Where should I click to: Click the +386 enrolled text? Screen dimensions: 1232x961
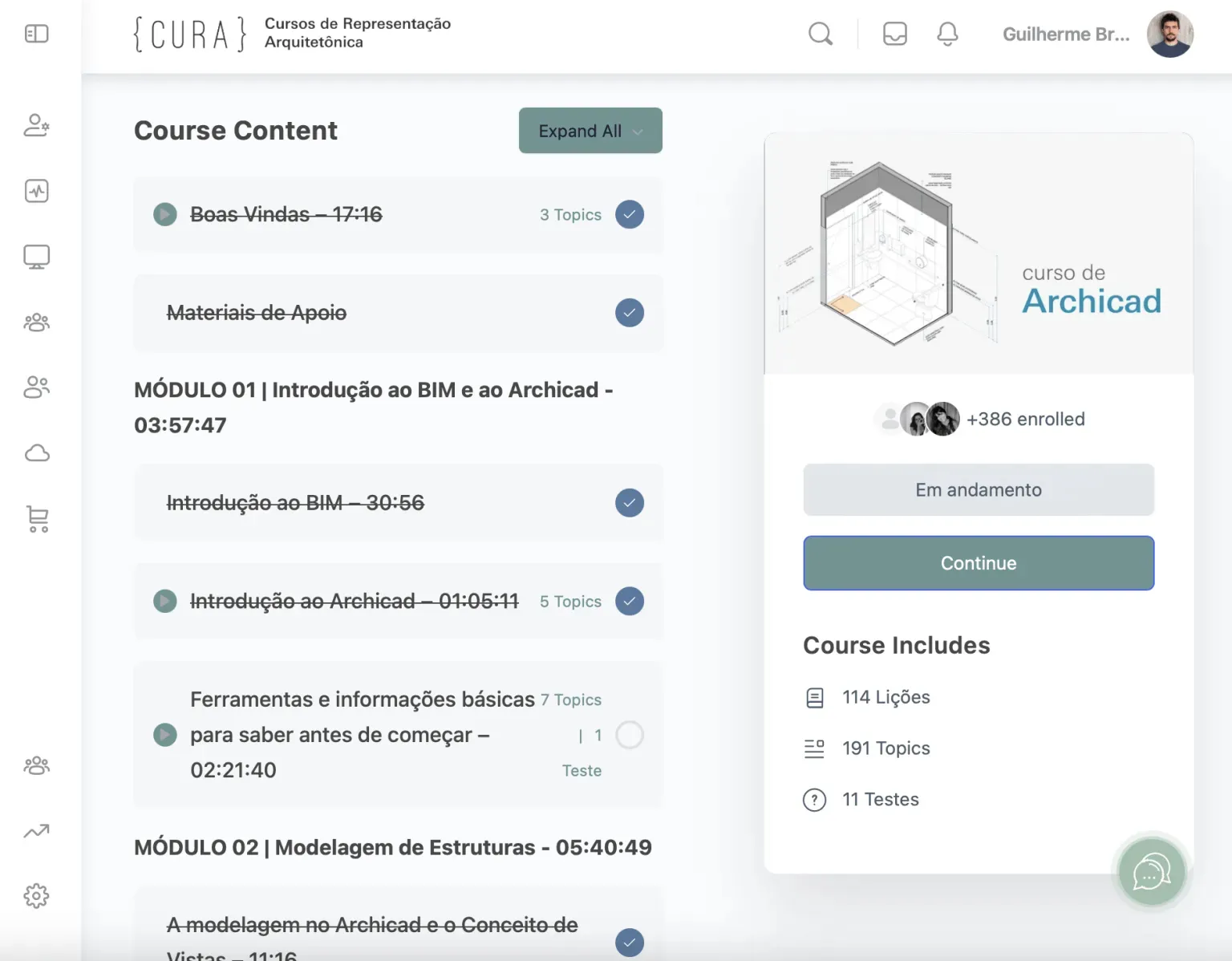(x=1025, y=419)
